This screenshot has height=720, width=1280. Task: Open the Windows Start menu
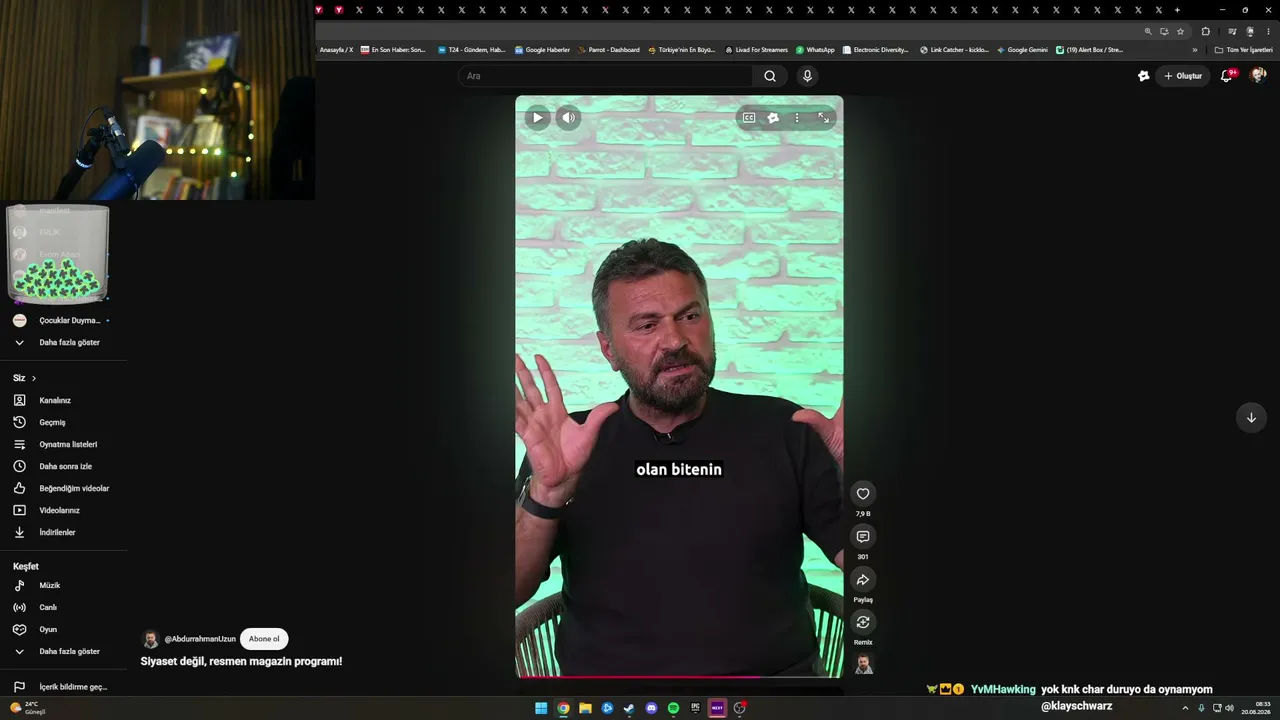pyautogui.click(x=541, y=708)
